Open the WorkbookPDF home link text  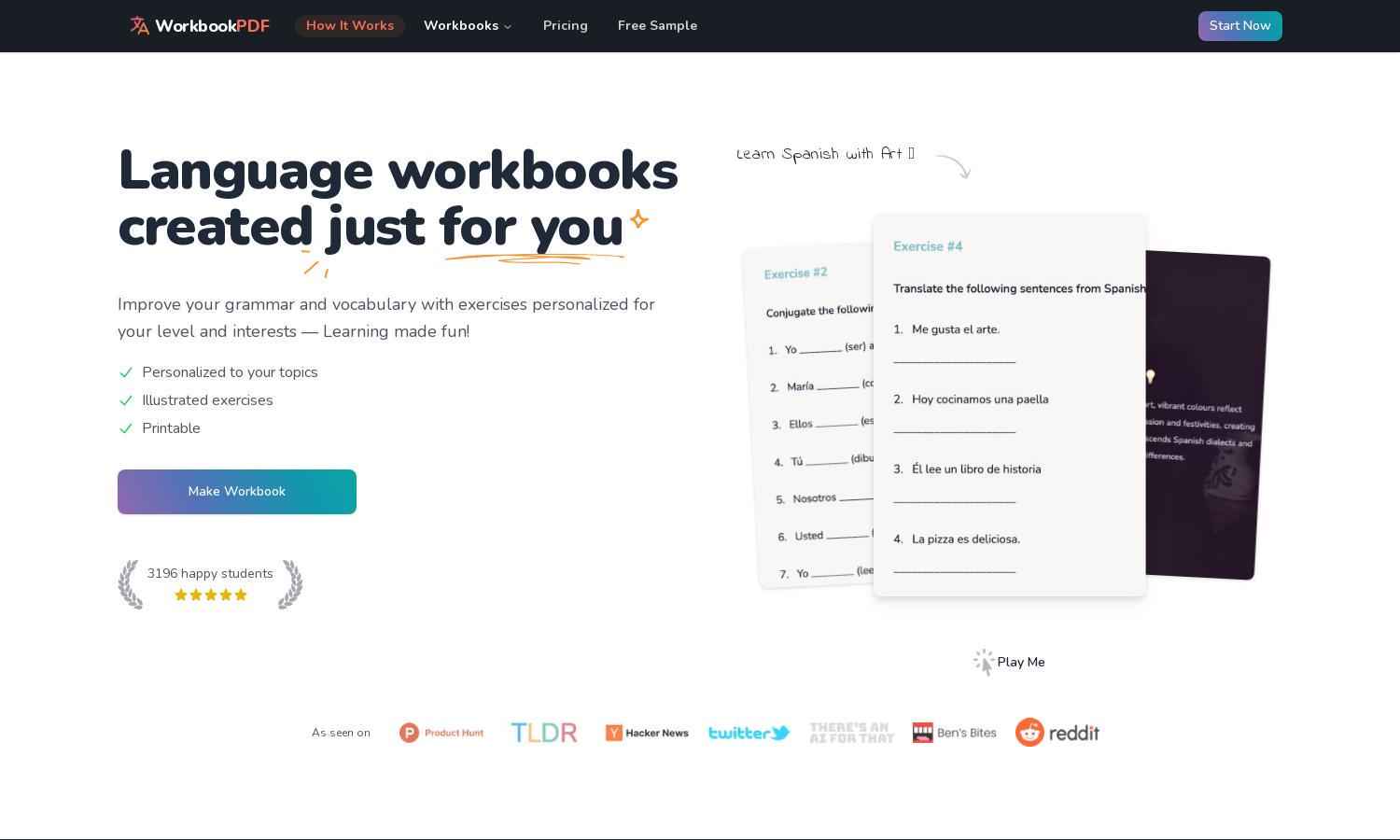tap(212, 26)
